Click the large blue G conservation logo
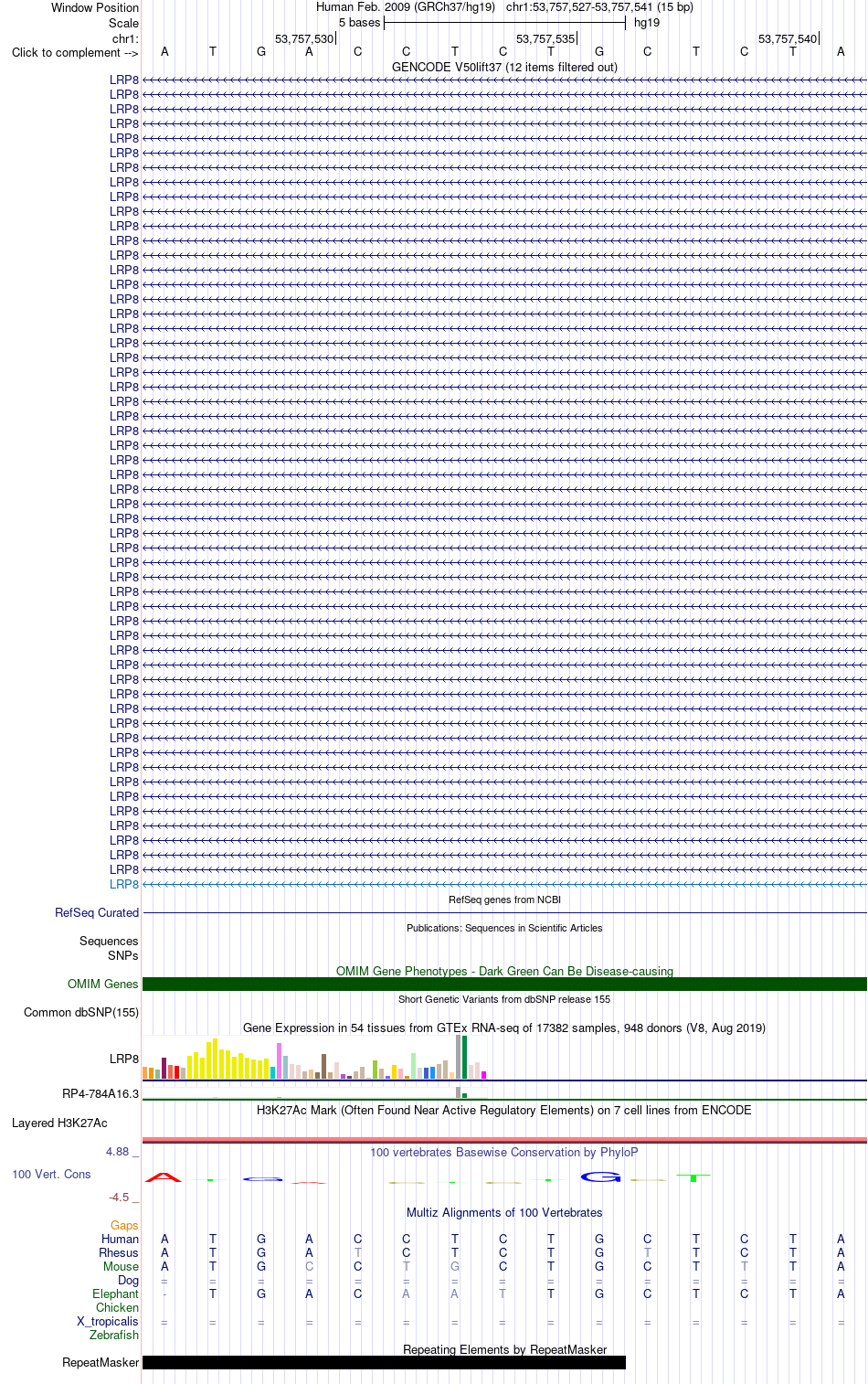 600,1176
